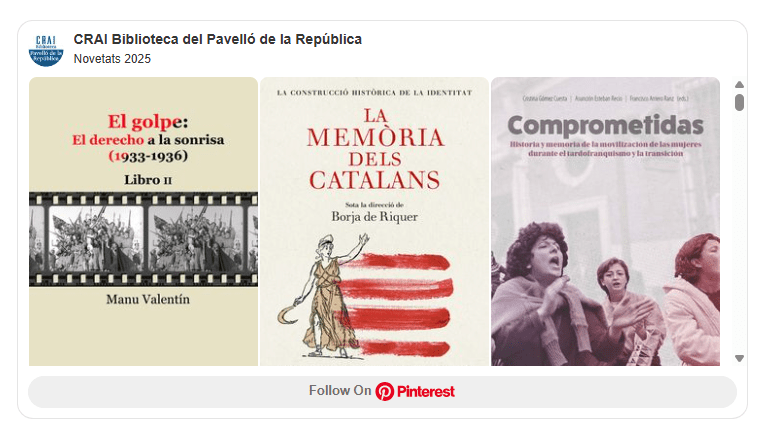Click the scrollbar up arrow
Viewport: 782px width, 442px height.
[739, 84]
